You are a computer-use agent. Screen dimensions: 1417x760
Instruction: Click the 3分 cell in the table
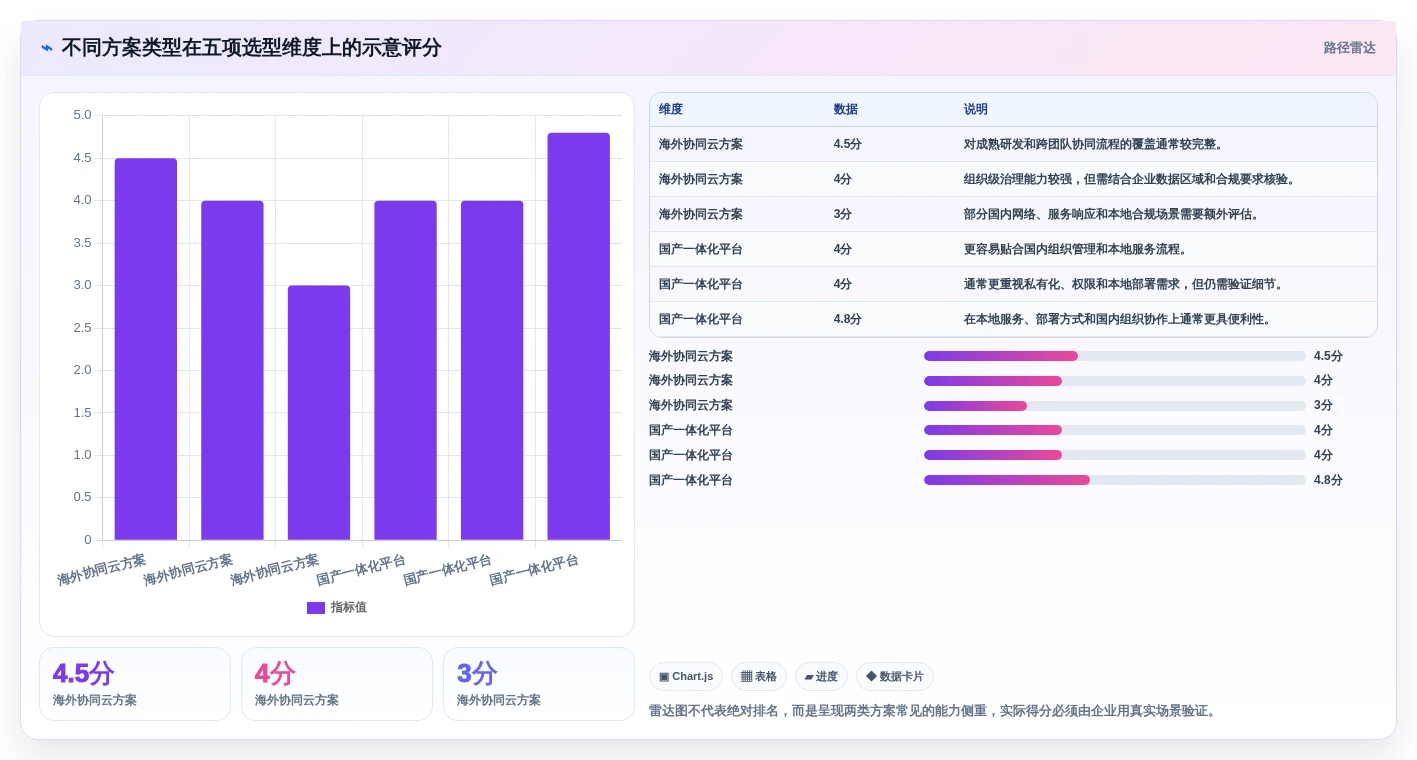click(843, 214)
